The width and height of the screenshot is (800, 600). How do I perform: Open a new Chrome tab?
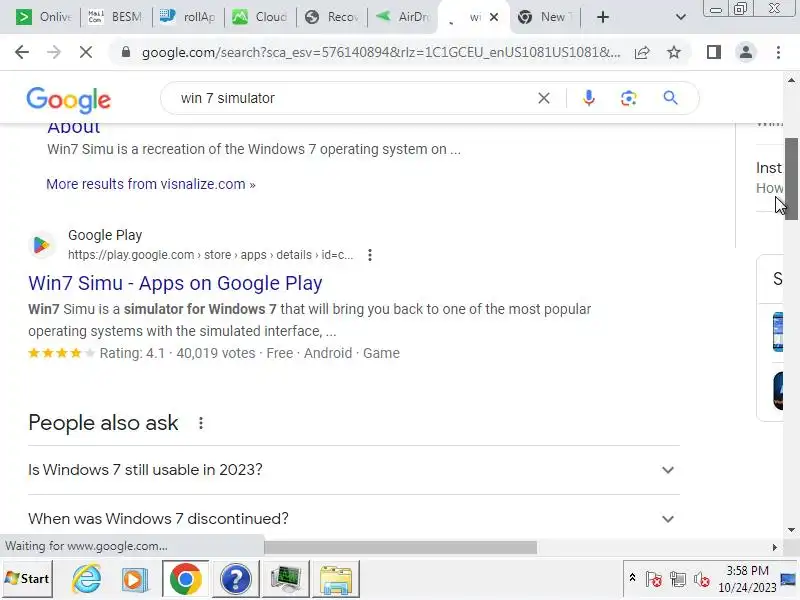point(603,17)
